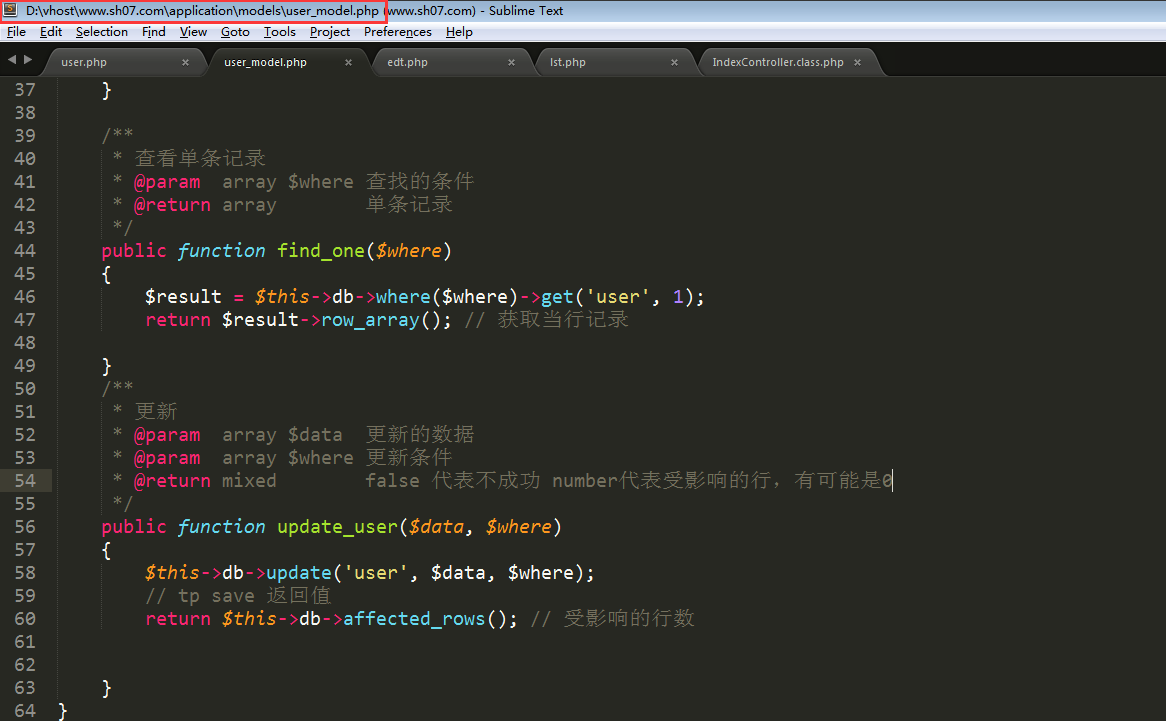Open the Preferences menu
Image resolution: width=1166 pixels, height=721 pixels.
397,32
